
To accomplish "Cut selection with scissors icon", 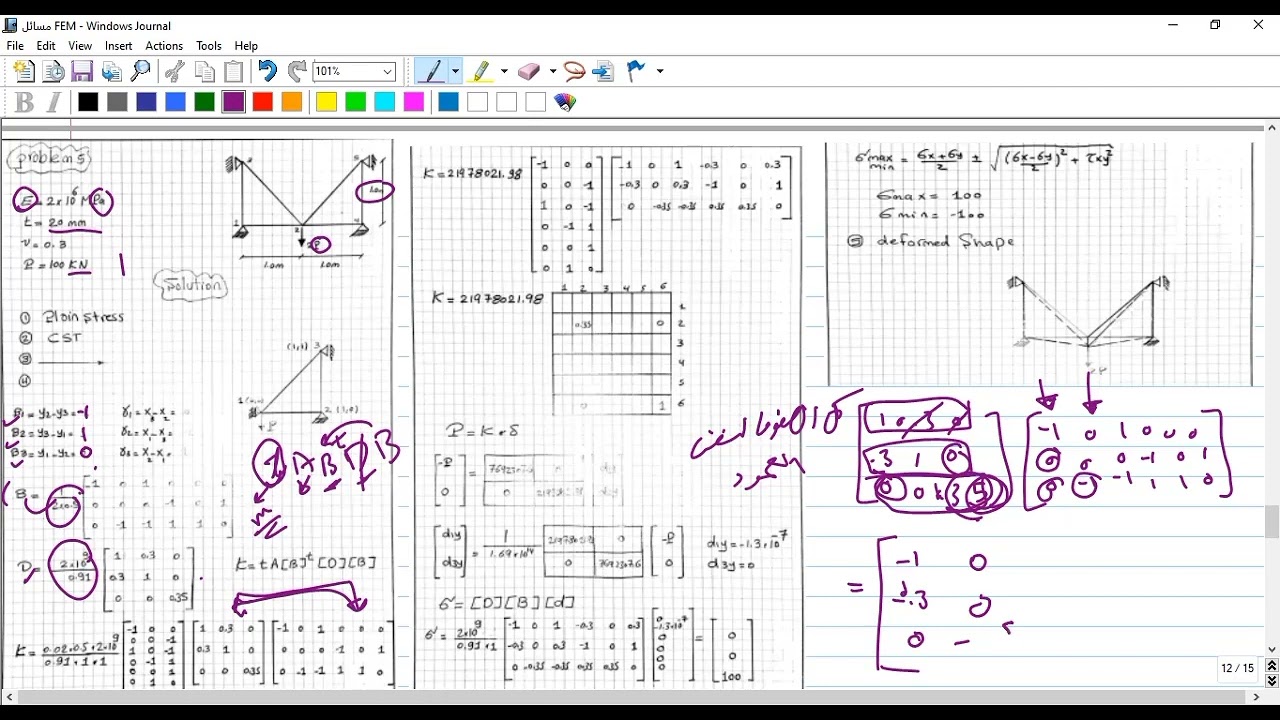I will click(175, 71).
